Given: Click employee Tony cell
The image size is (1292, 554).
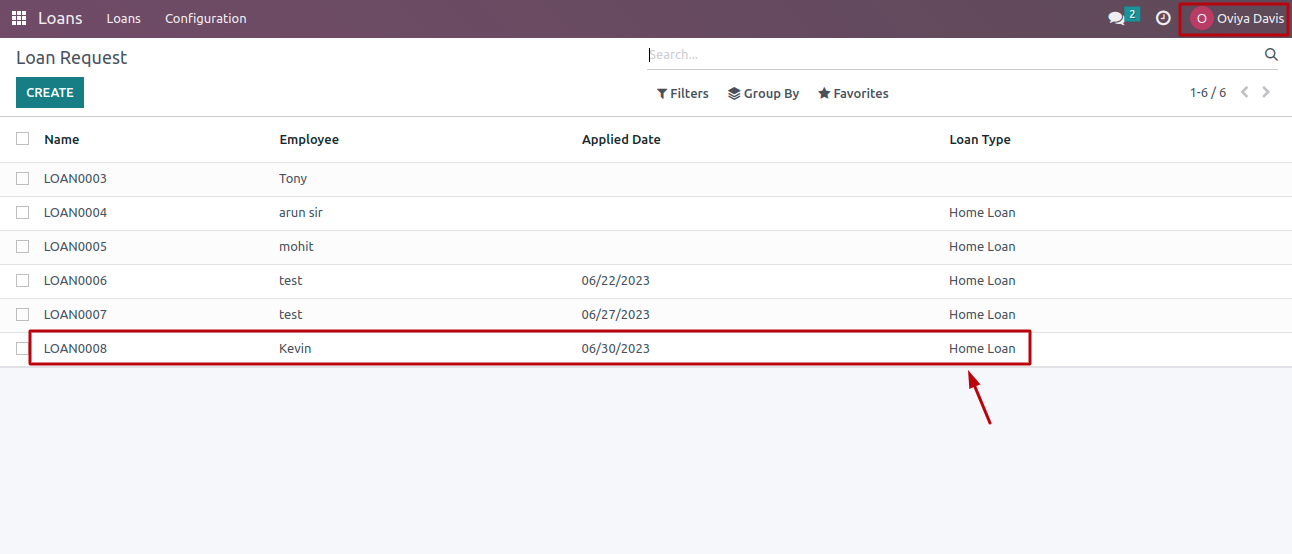Looking at the screenshot, I should pyautogui.click(x=293, y=178).
